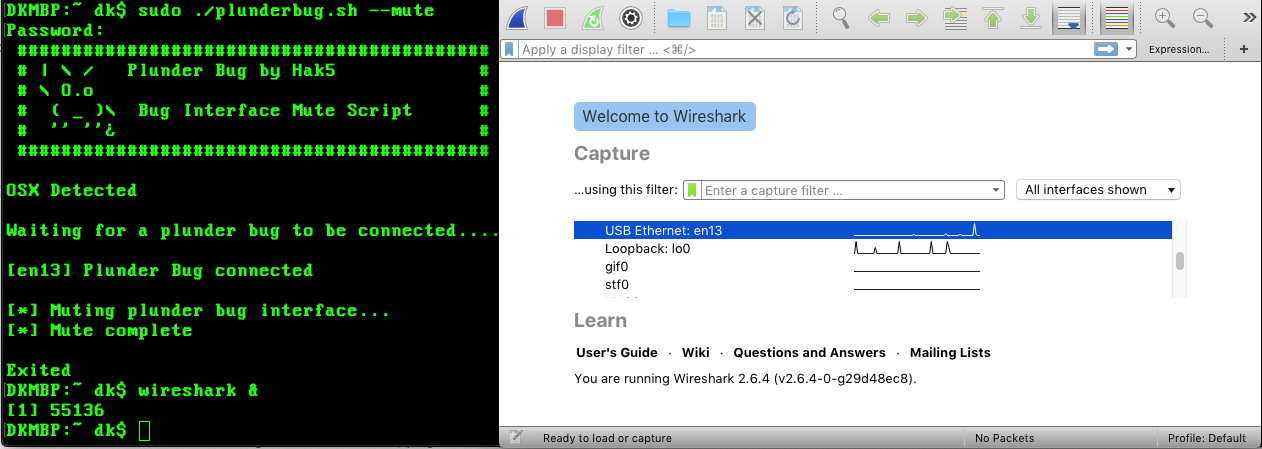Open Expression... filter builder
Screen dimensions: 1262x449
coord(1179,49)
